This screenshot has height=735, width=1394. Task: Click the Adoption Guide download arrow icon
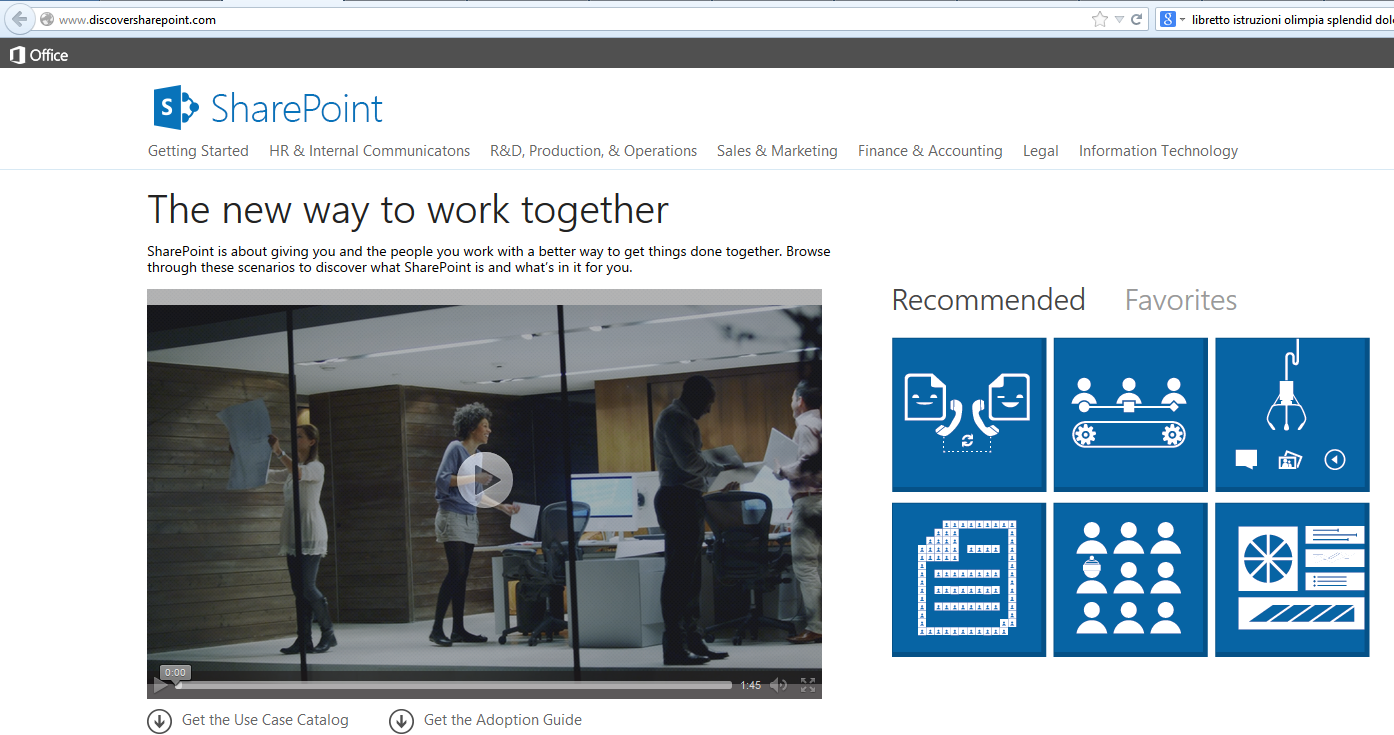tap(401, 721)
